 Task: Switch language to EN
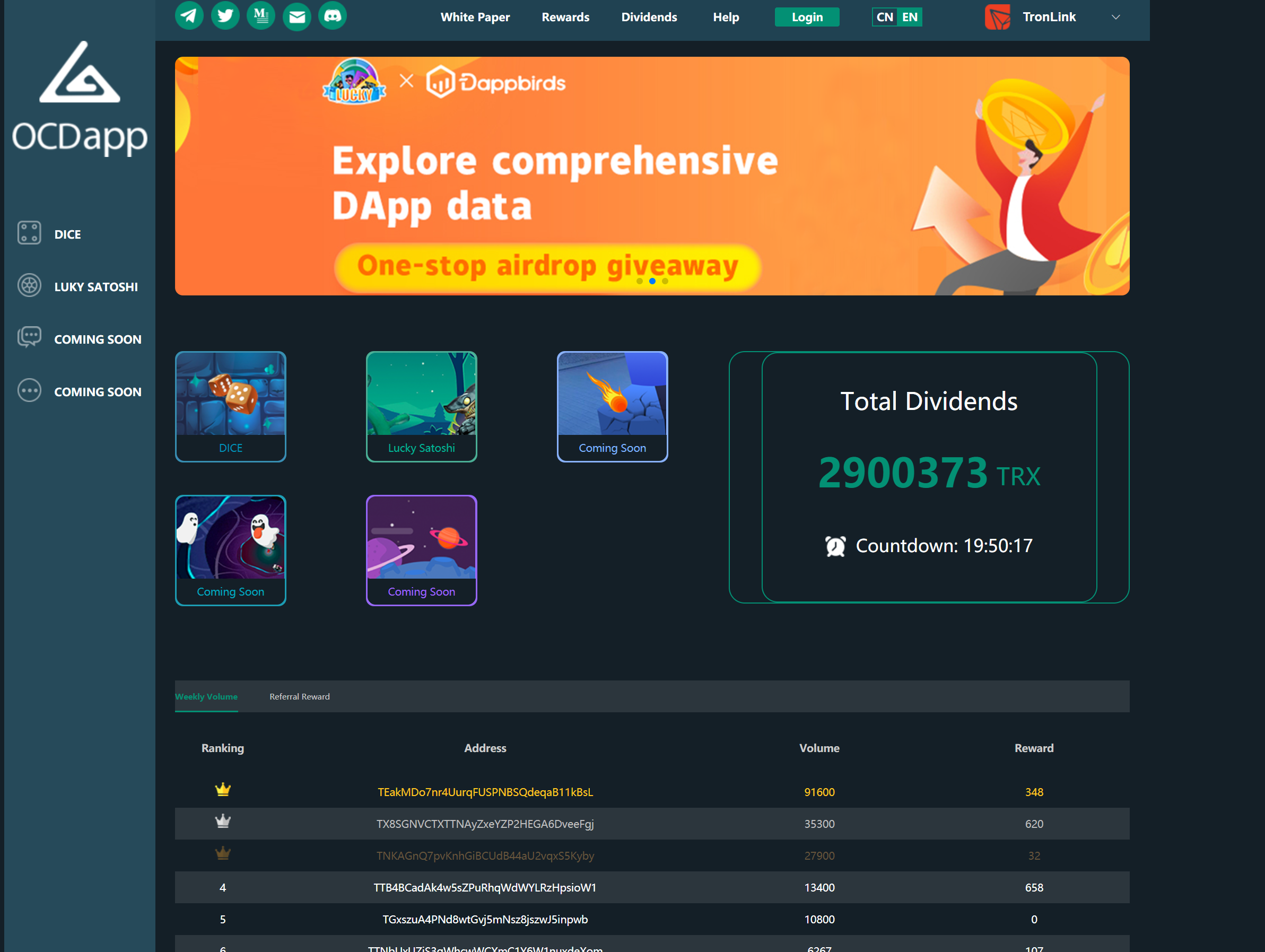point(909,17)
